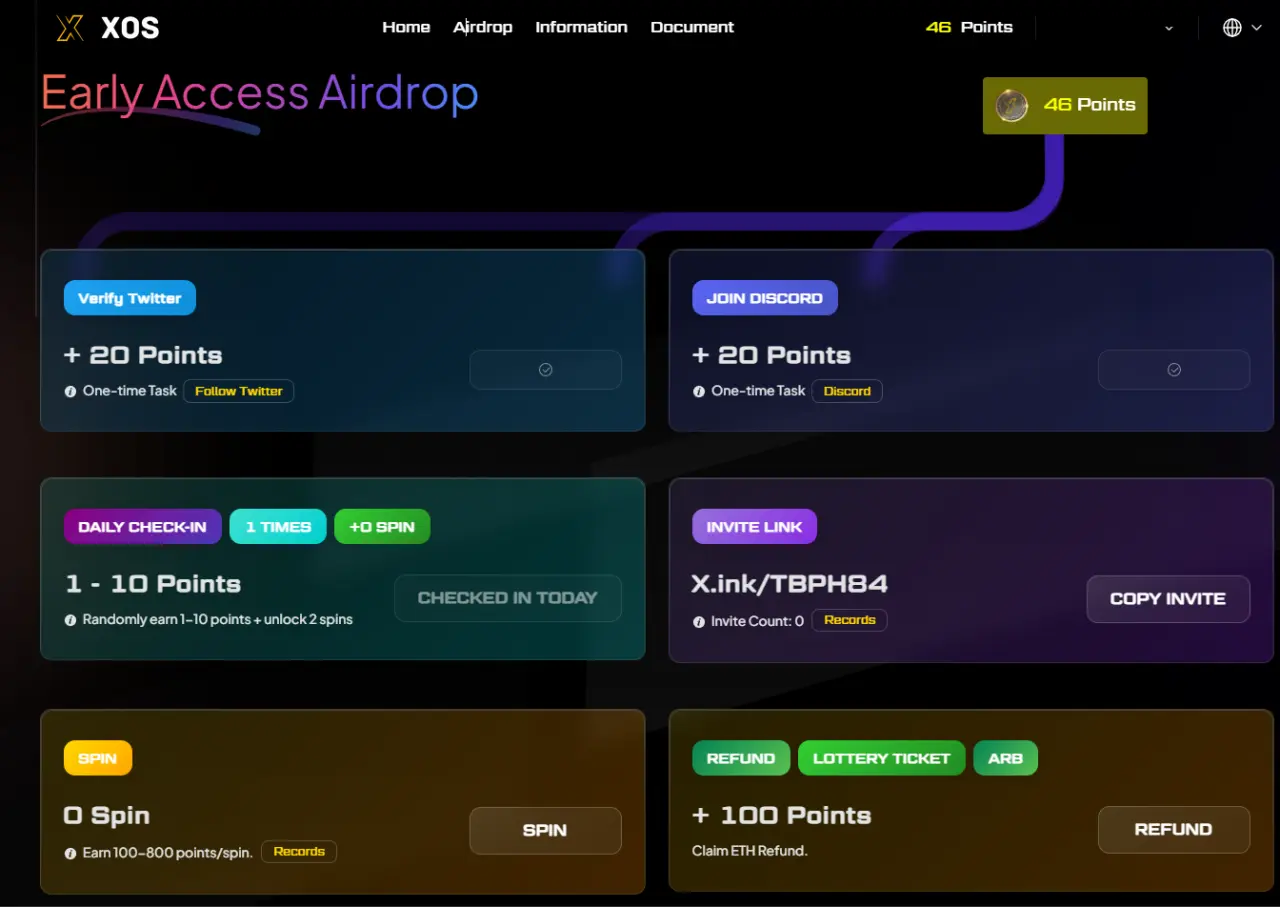Viewport: 1280px width, 907px height.
Task: Open the Follow Twitter link
Action: tap(239, 391)
